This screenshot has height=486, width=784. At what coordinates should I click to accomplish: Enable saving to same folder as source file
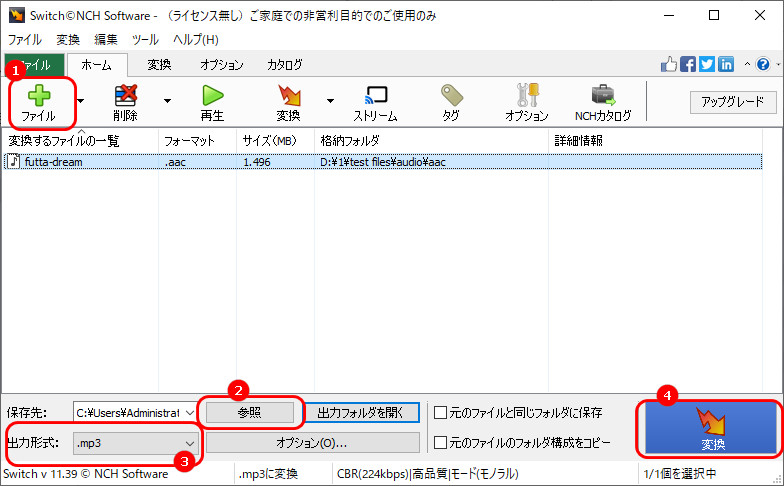point(440,412)
